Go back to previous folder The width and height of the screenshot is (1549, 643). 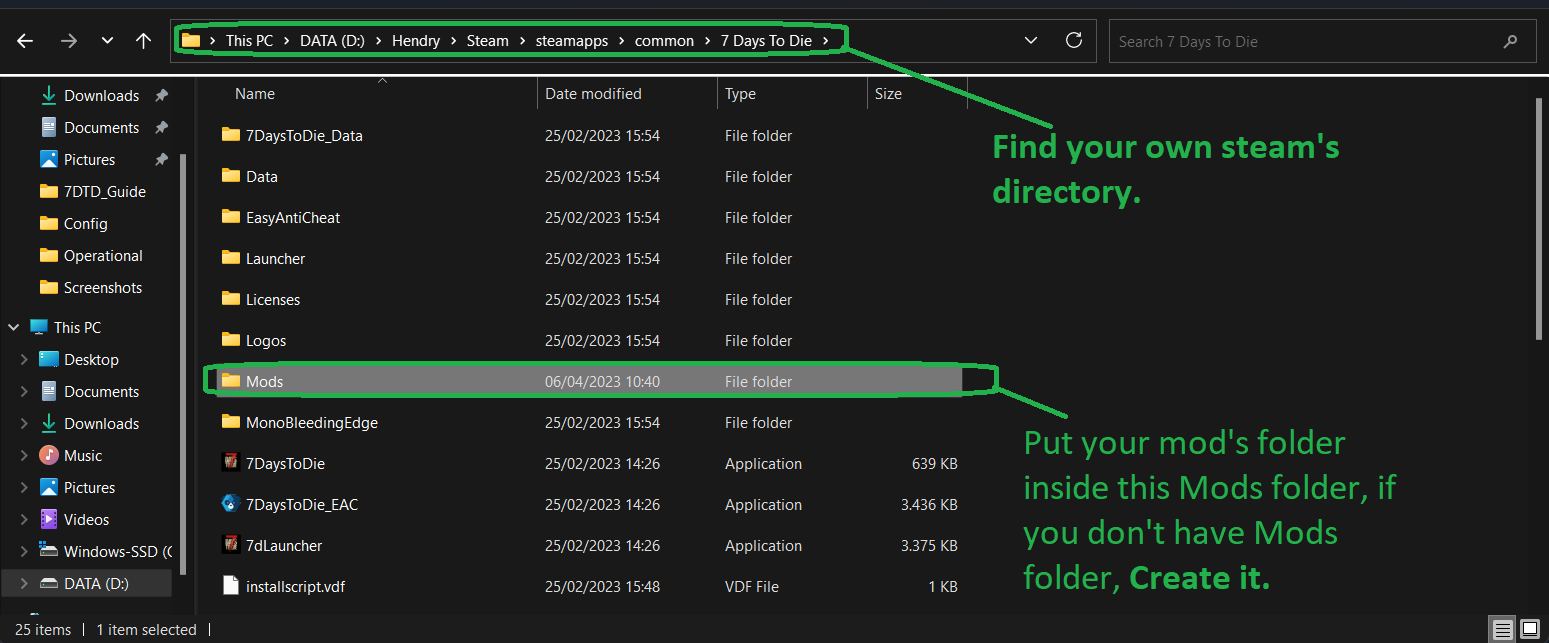click(x=25, y=41)
